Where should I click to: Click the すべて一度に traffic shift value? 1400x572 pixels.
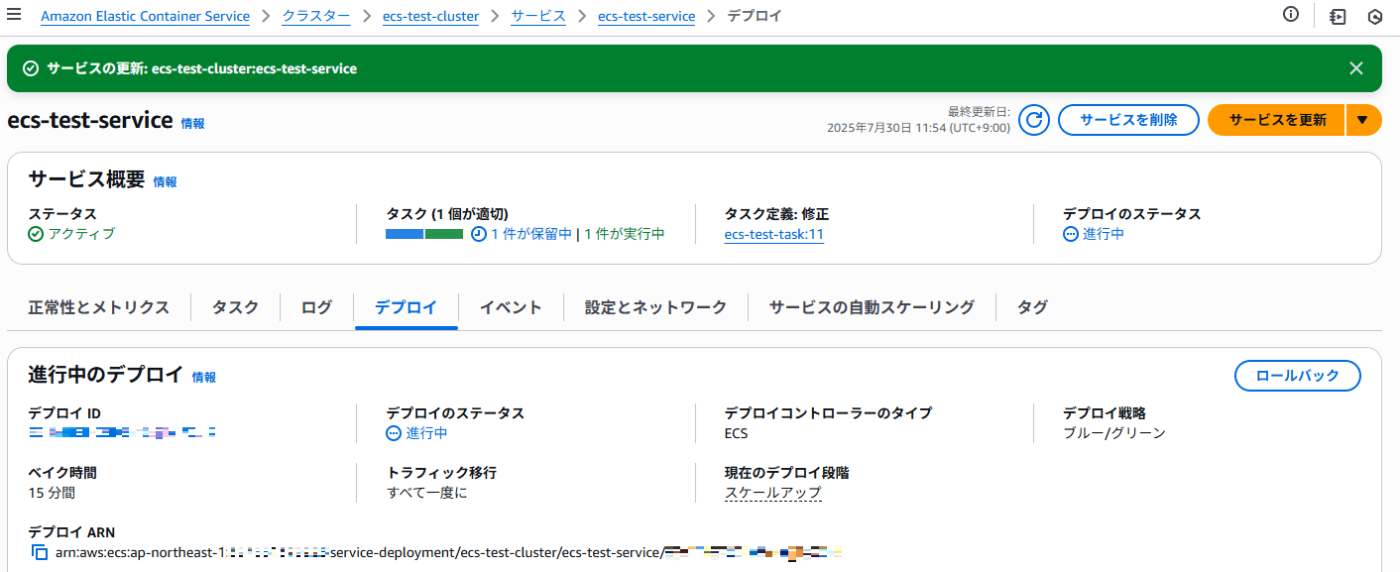point(427,493)
